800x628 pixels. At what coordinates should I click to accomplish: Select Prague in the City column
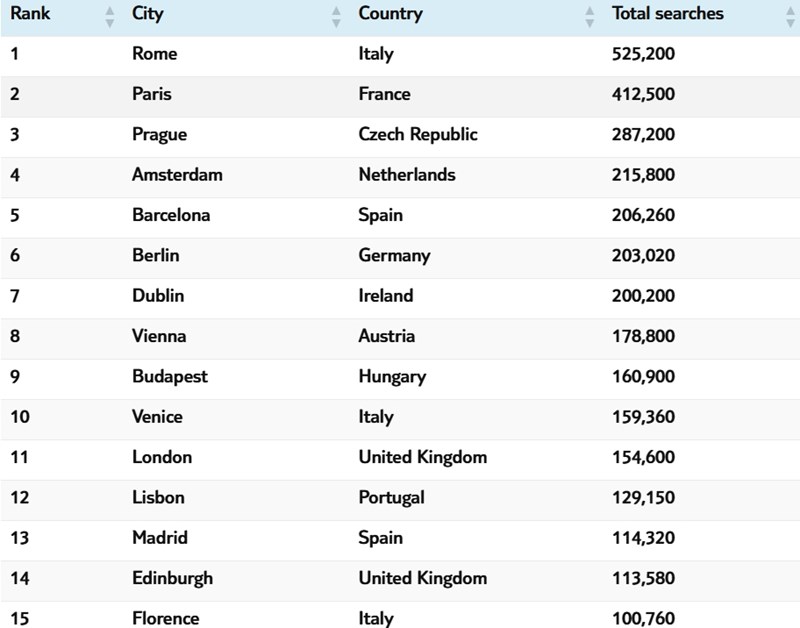pos(159,134)
